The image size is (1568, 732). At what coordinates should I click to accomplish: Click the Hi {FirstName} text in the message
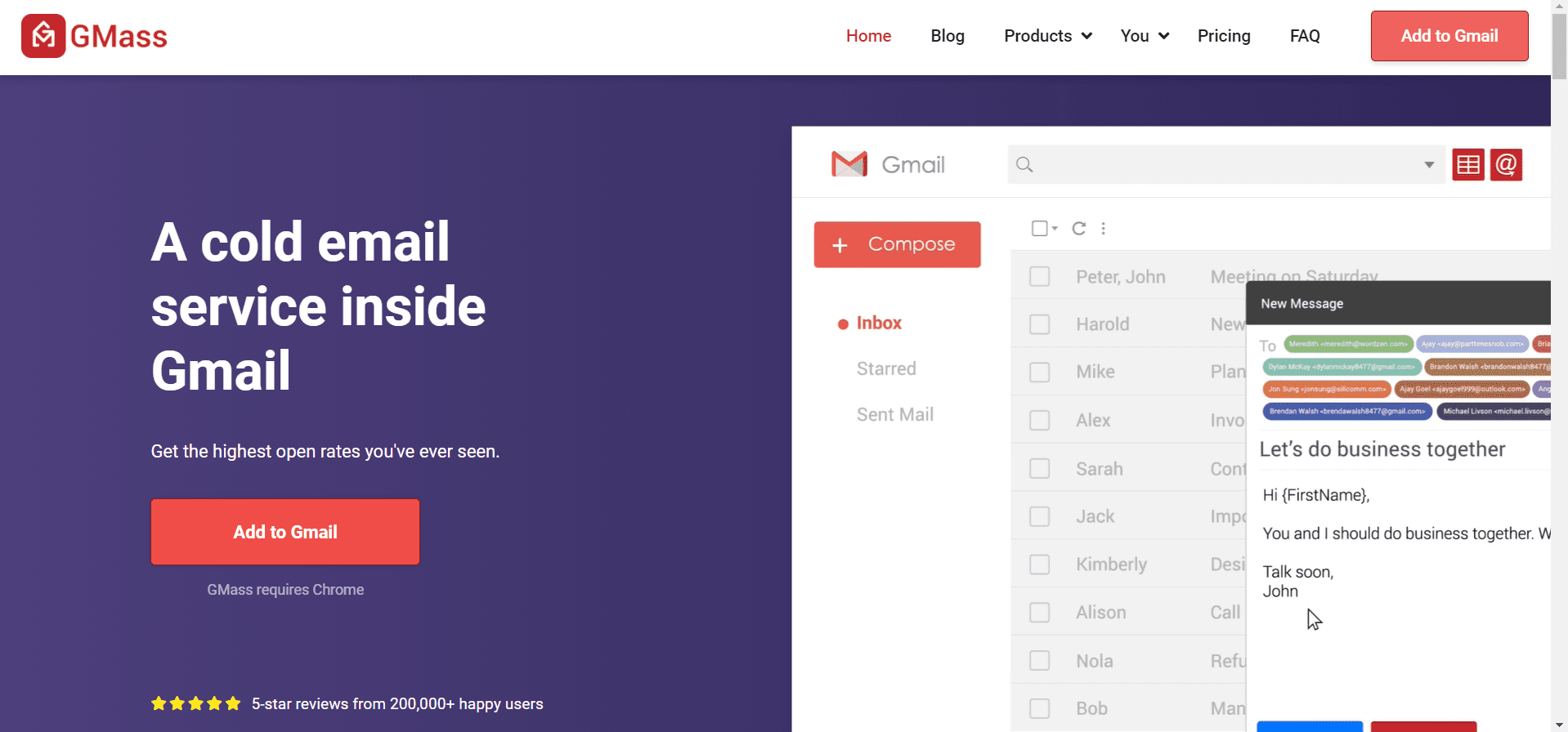1315,495
